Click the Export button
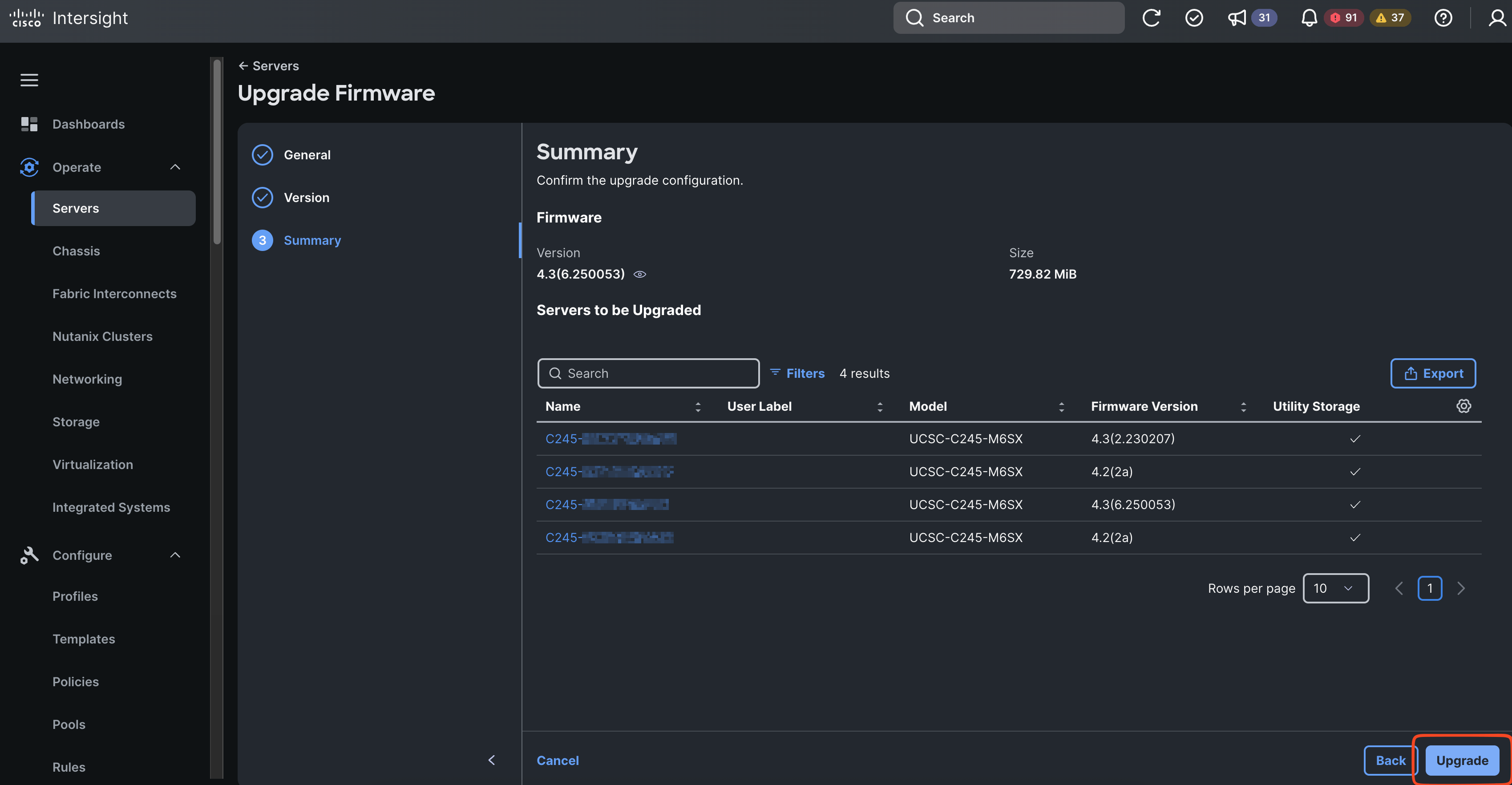This screenshot has height=785, width=1512. (x=1433, y=373)
